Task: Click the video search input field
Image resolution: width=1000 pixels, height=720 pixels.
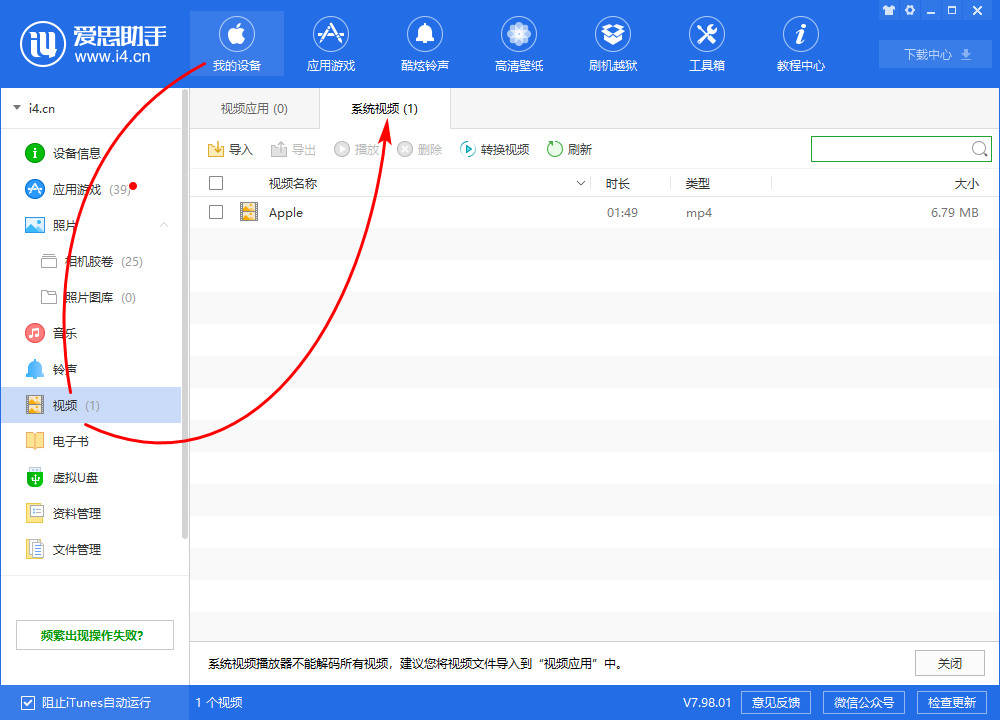Action: point(890,149)
